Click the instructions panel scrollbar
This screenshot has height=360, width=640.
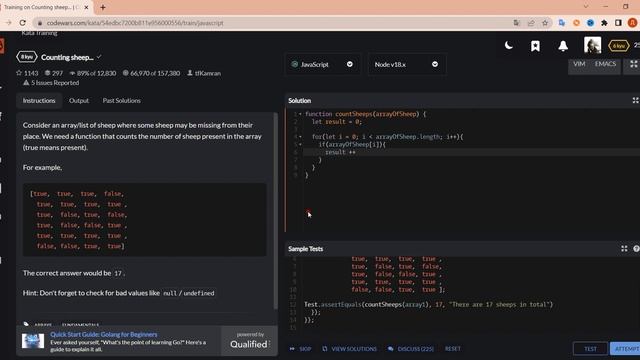point(276,211)
